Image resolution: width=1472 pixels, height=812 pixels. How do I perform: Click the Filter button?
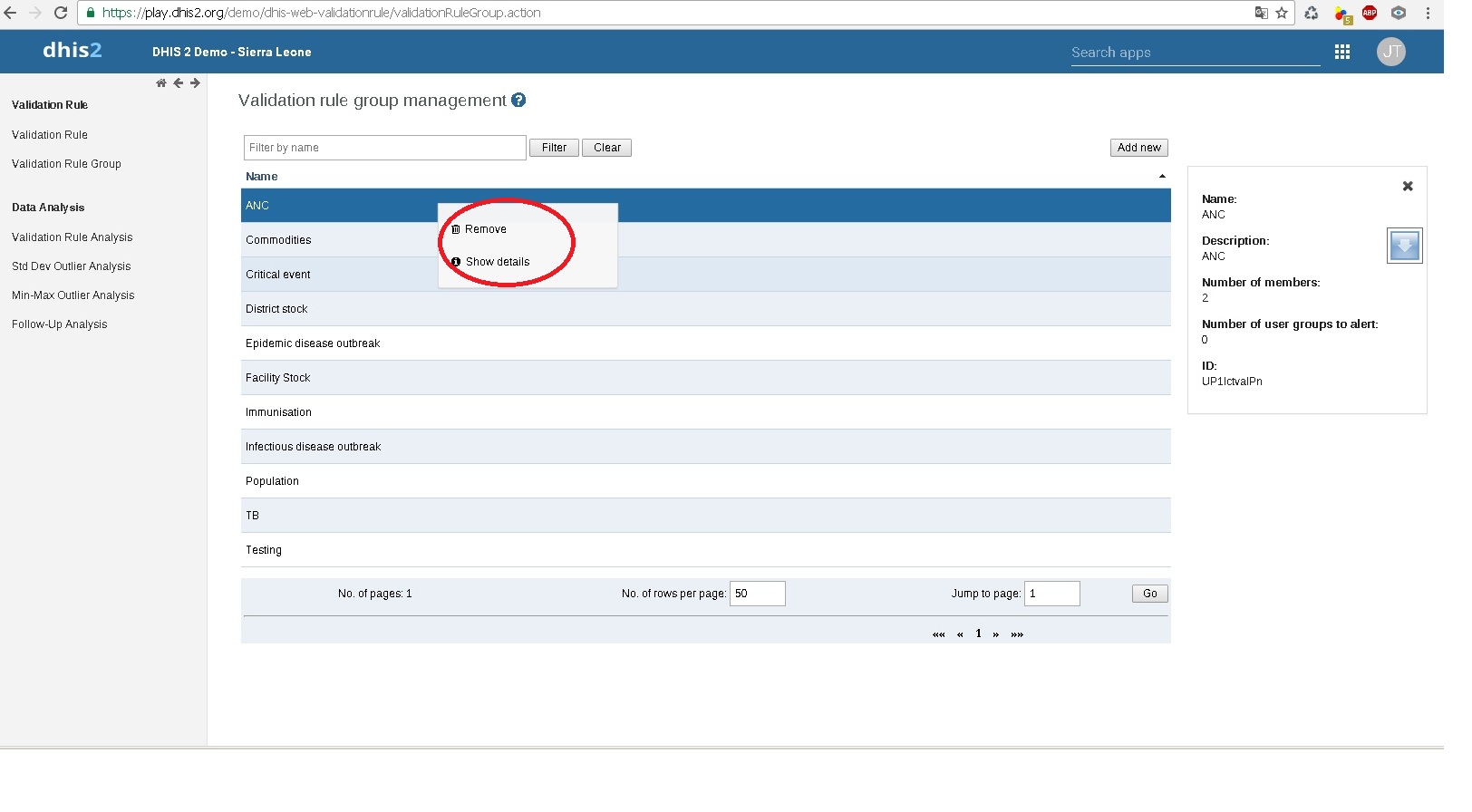(554, 148)
